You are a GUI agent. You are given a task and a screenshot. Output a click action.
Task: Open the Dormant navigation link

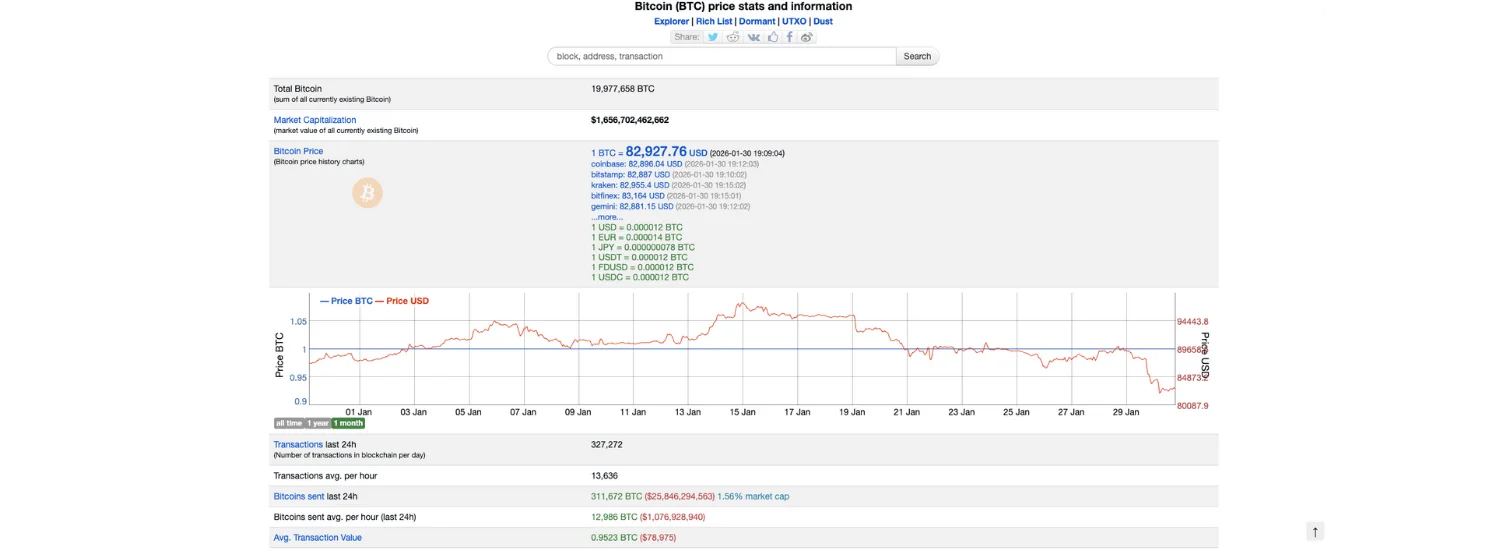click(x=757, y=21)
